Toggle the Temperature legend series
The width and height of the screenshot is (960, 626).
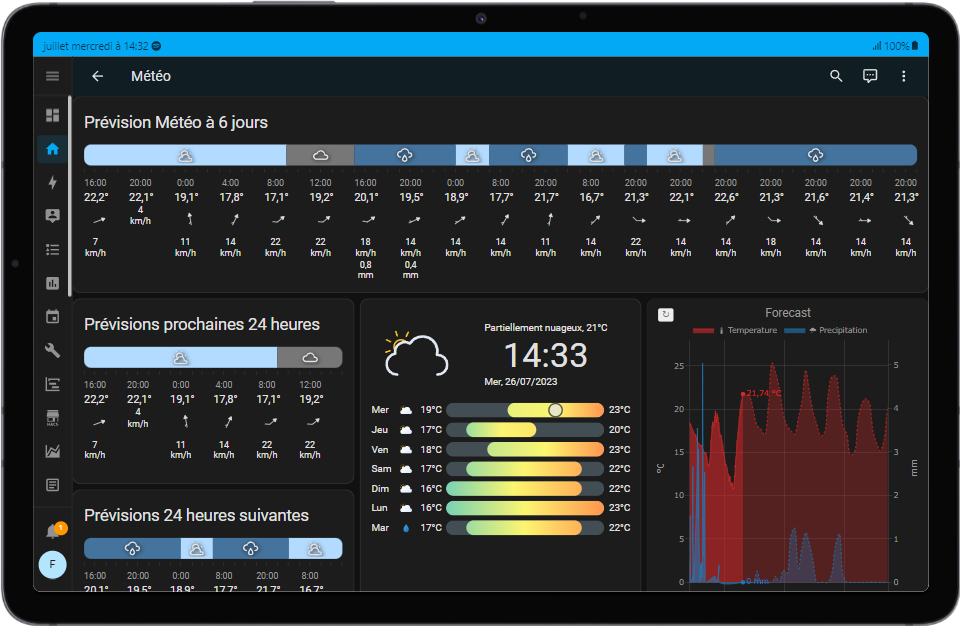[735, 330]
